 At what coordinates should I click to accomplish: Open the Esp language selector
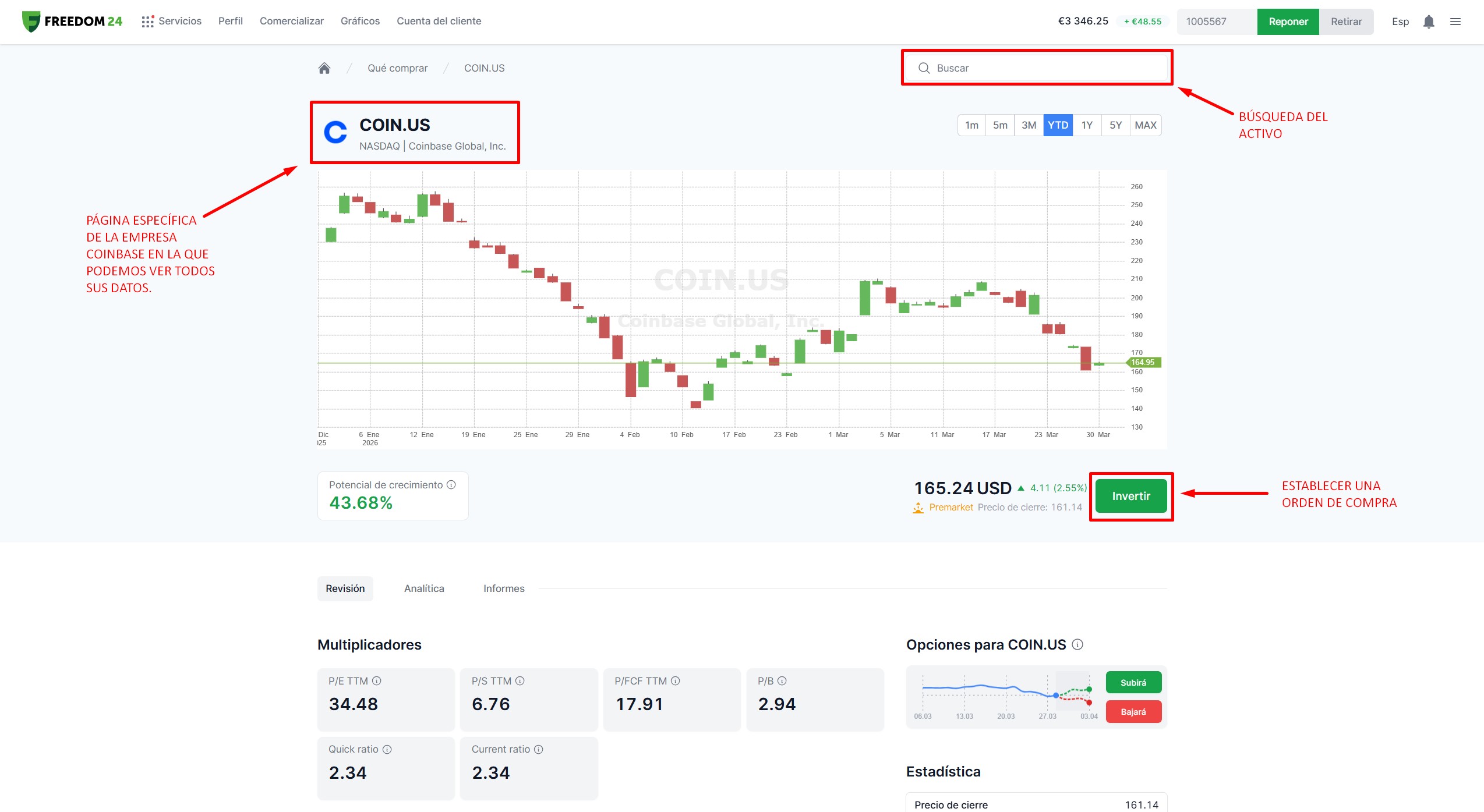(x=1400, y=22)
